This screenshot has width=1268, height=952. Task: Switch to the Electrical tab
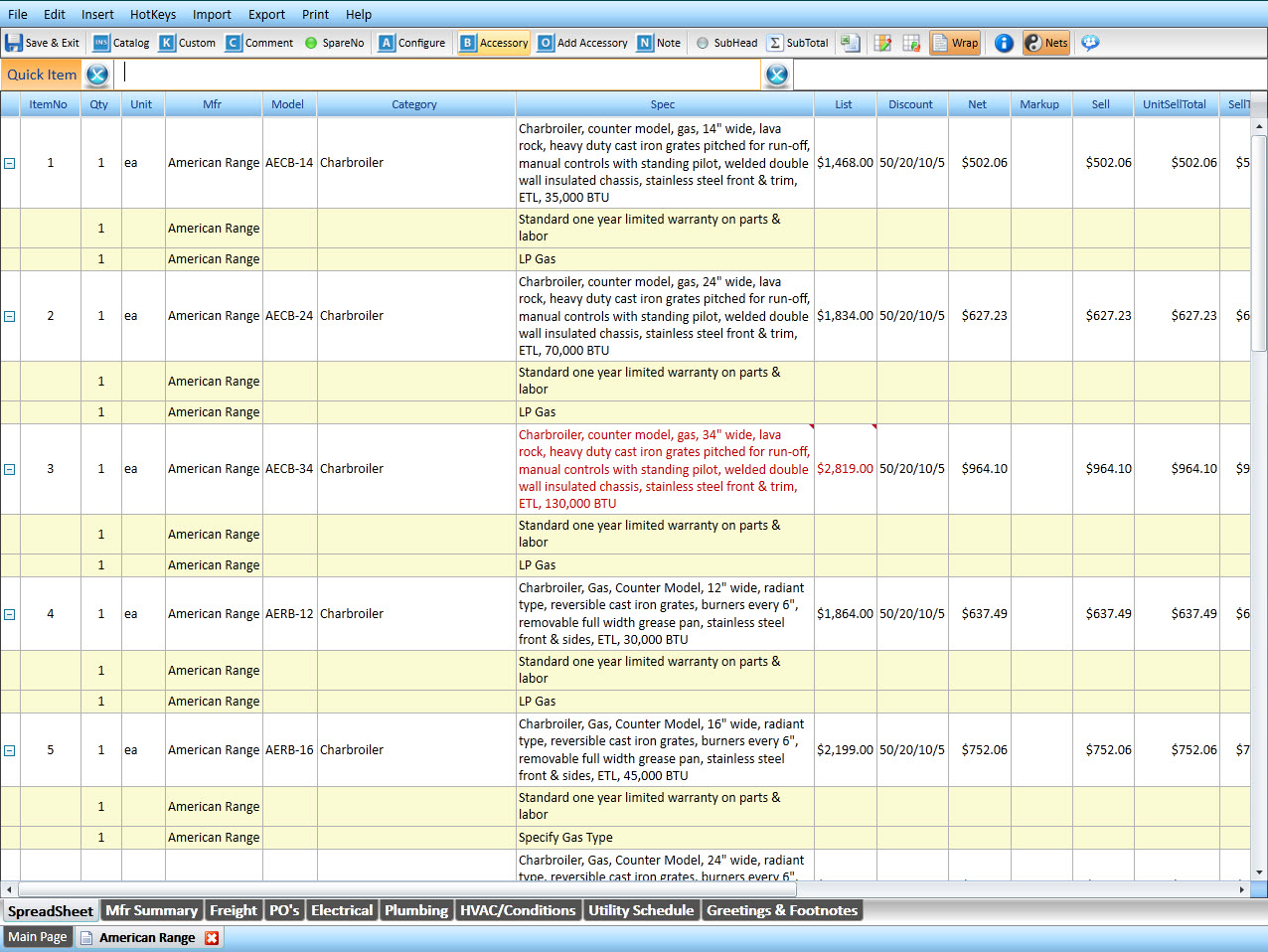342,910
